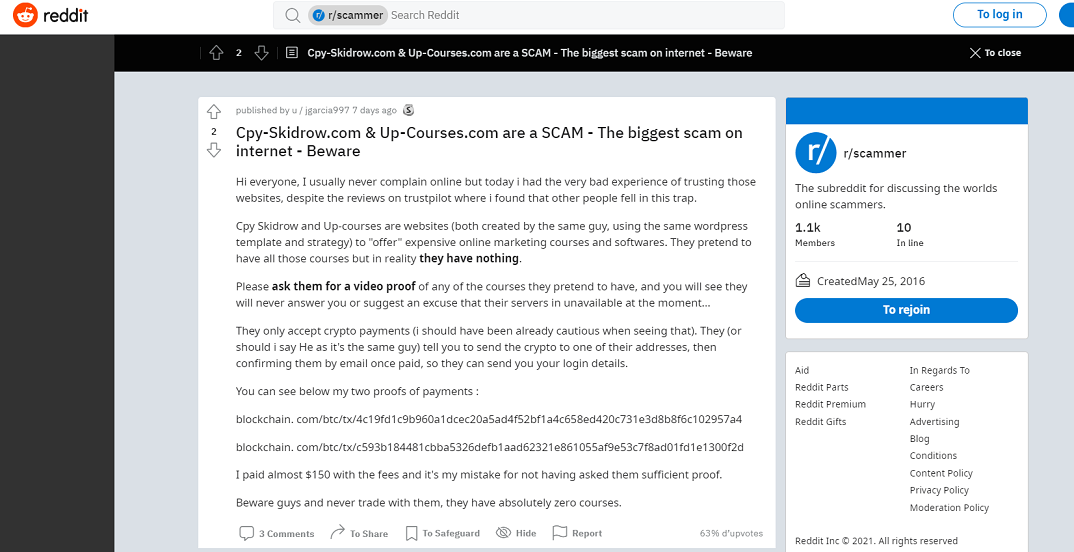Image resolution: width=1074 pixels, height=552 pixels.
Task: Open the Blog footer link
Action: (919, 439)
